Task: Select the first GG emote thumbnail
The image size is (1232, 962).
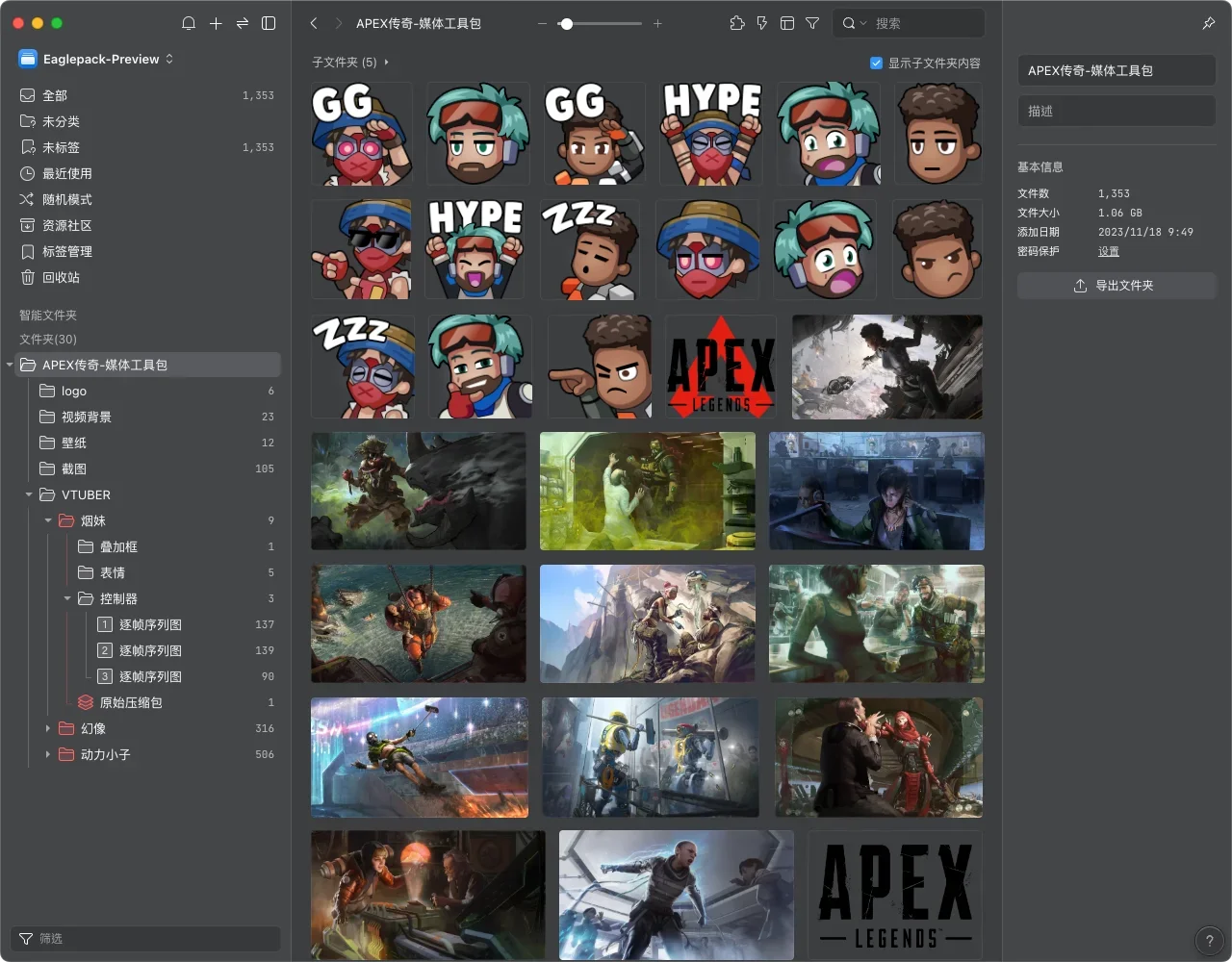Action: pos(362,134)
